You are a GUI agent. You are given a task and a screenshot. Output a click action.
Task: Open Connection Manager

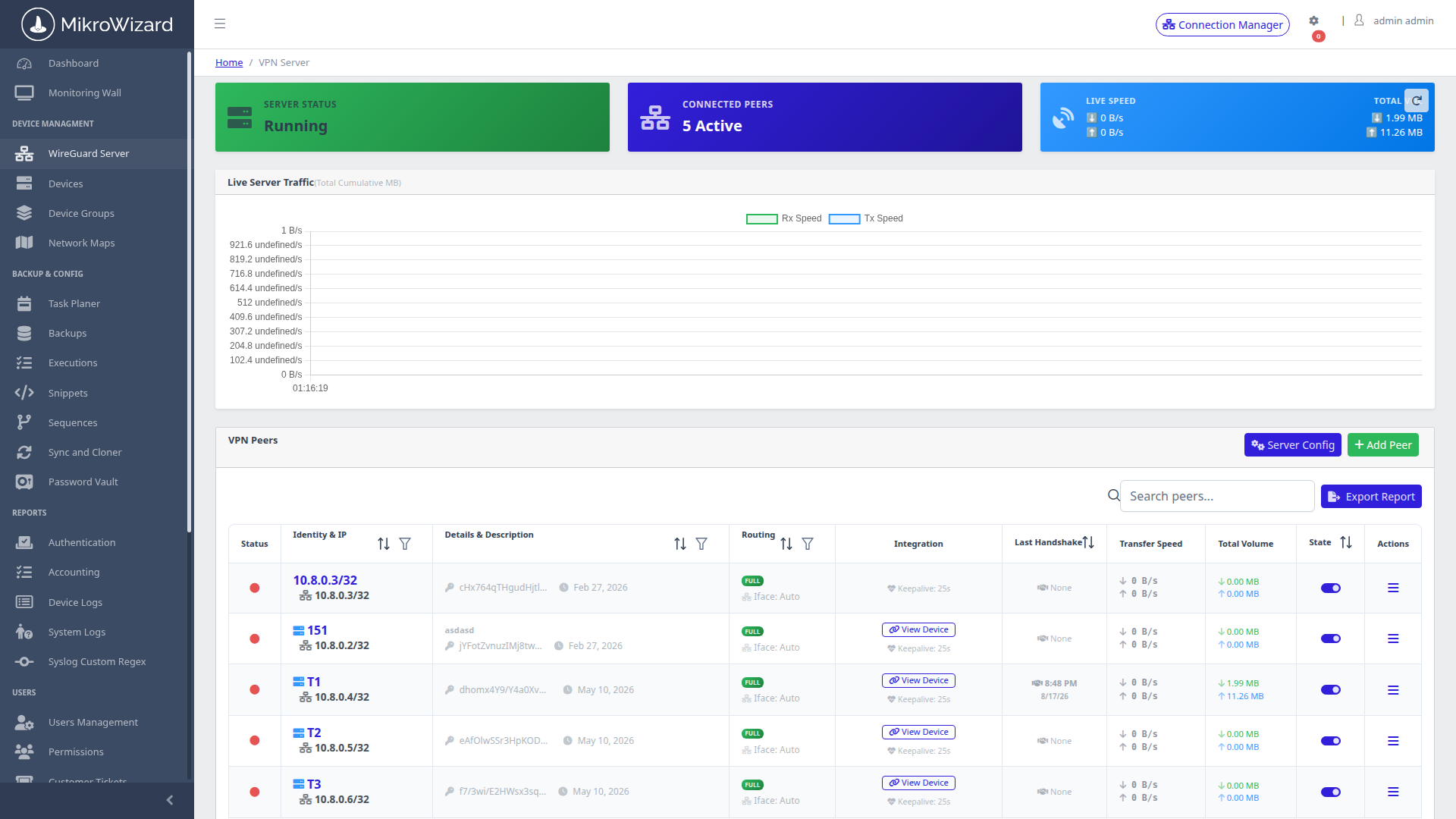click(x=1222, y=24)
